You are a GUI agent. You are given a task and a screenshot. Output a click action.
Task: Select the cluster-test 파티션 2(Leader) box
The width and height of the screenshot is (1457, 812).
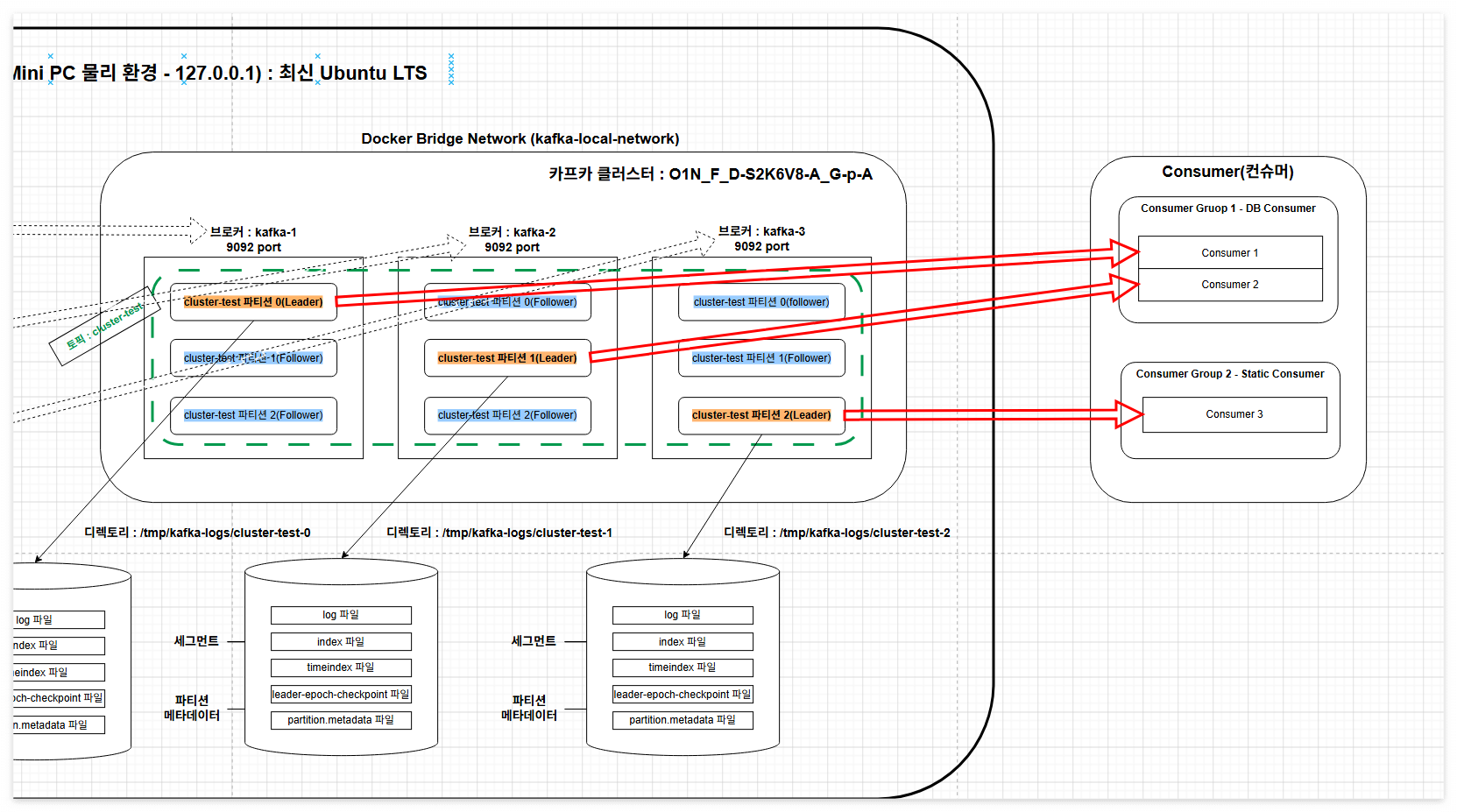tap(761, 415)
